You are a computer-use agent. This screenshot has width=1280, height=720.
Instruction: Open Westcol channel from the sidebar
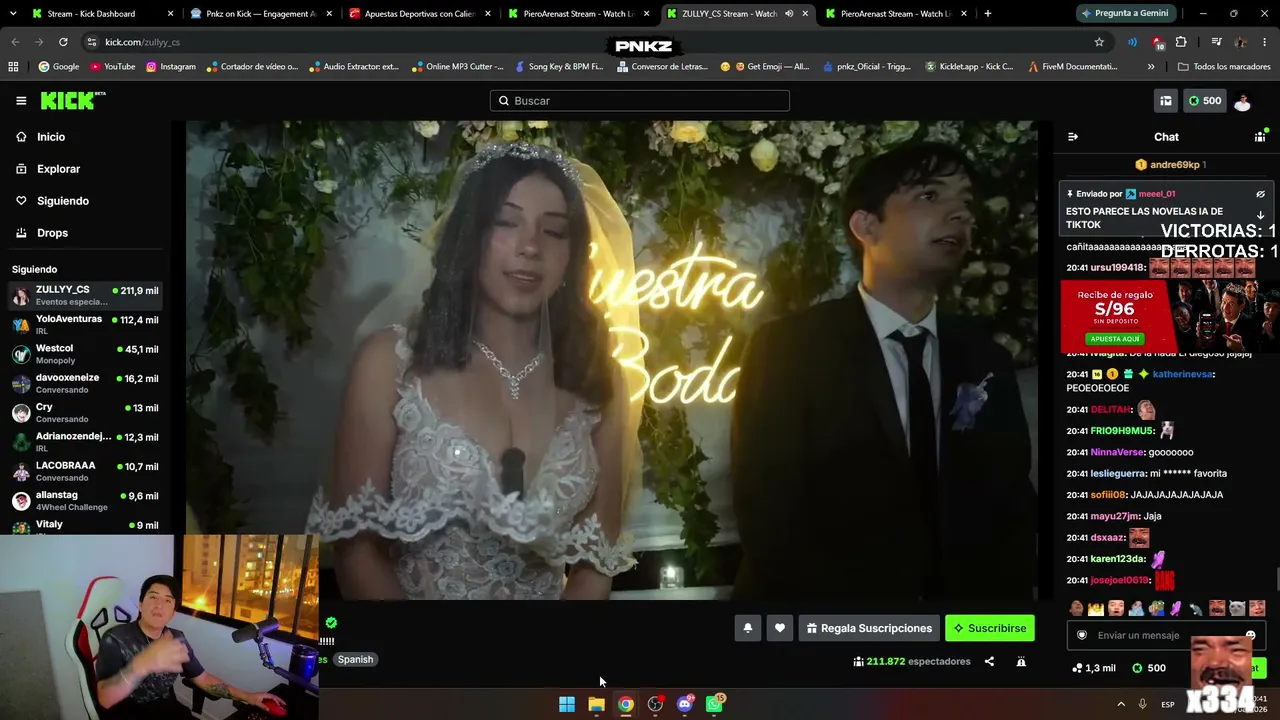[x=85, y=353]
